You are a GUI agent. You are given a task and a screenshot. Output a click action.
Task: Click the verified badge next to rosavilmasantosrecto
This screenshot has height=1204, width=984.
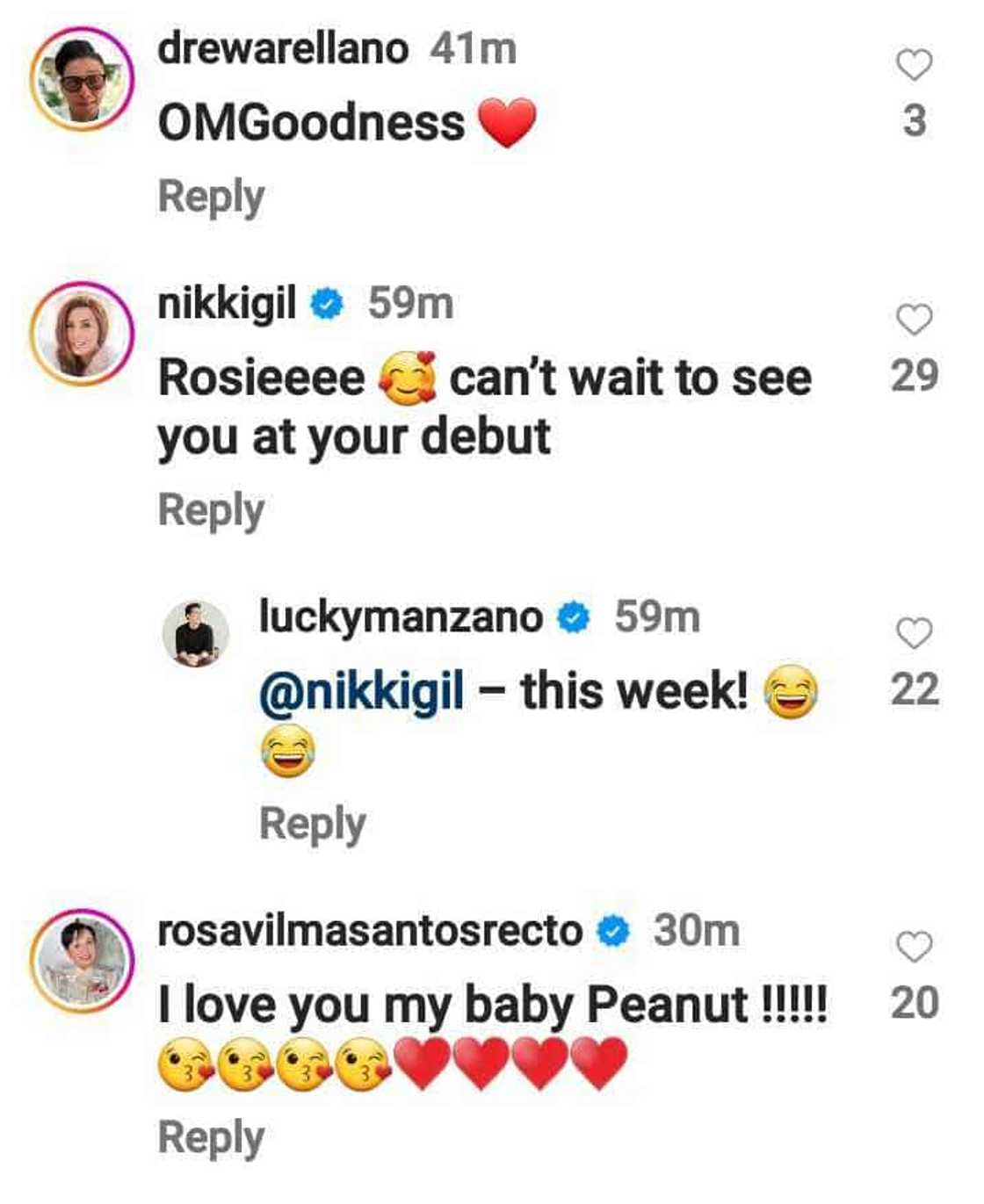coord(613,929)
